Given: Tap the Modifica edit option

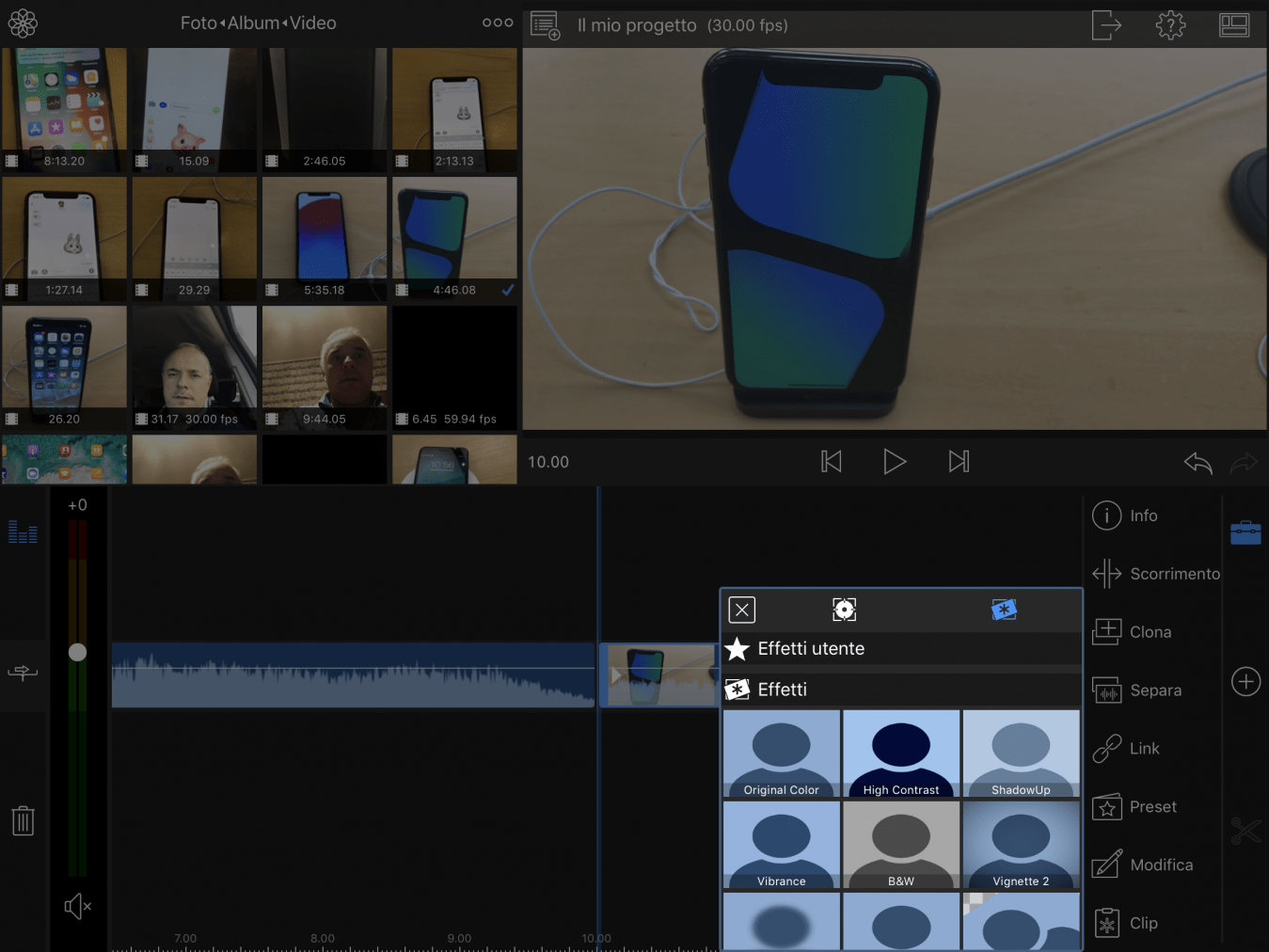Looking at the screenshot, I should (x=1142, y=865).
